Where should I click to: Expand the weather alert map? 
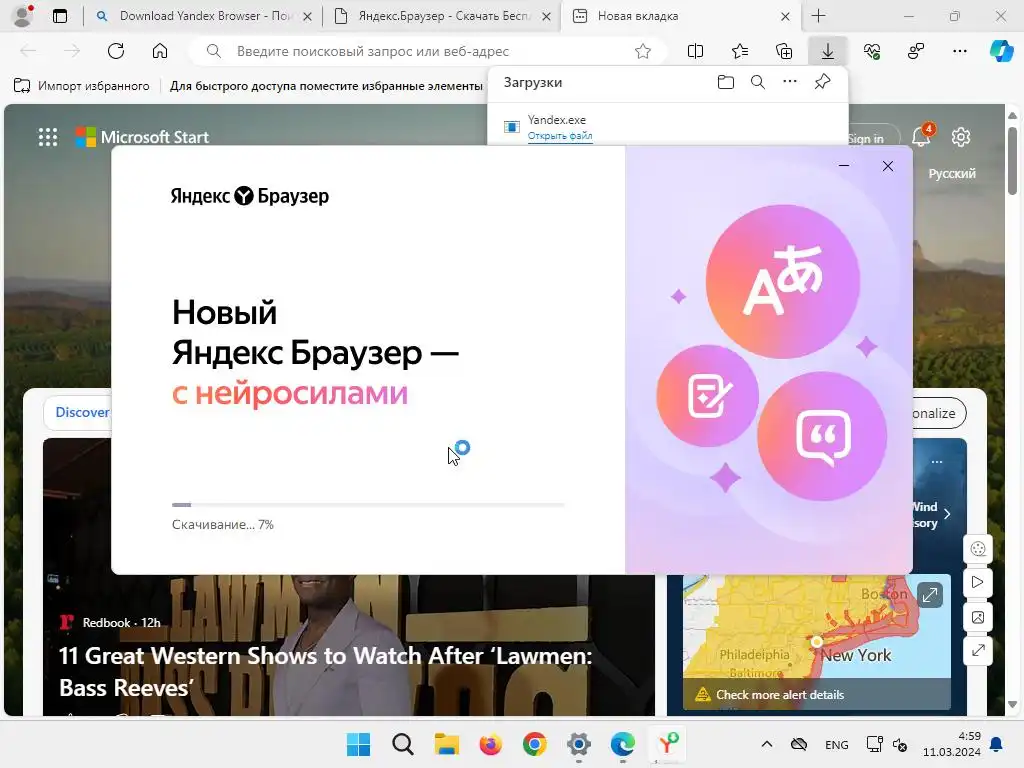click(x=929, y=595)
